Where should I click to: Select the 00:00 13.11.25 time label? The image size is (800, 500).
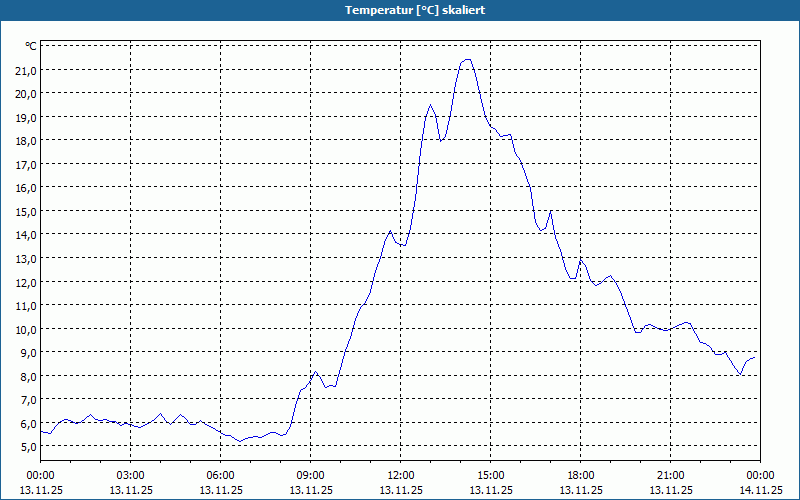point(41,483)
